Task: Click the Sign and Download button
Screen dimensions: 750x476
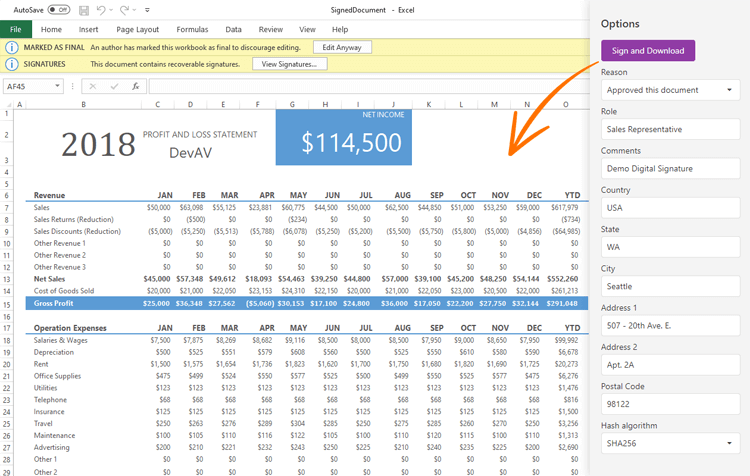Action: click(x=647, y=51)
